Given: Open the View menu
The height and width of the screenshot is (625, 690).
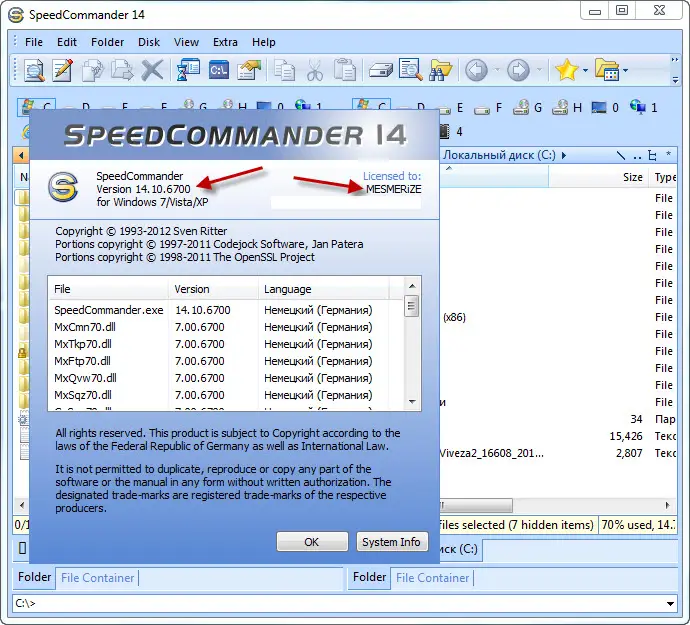Looking at the screenshot, I should (186, 42).
